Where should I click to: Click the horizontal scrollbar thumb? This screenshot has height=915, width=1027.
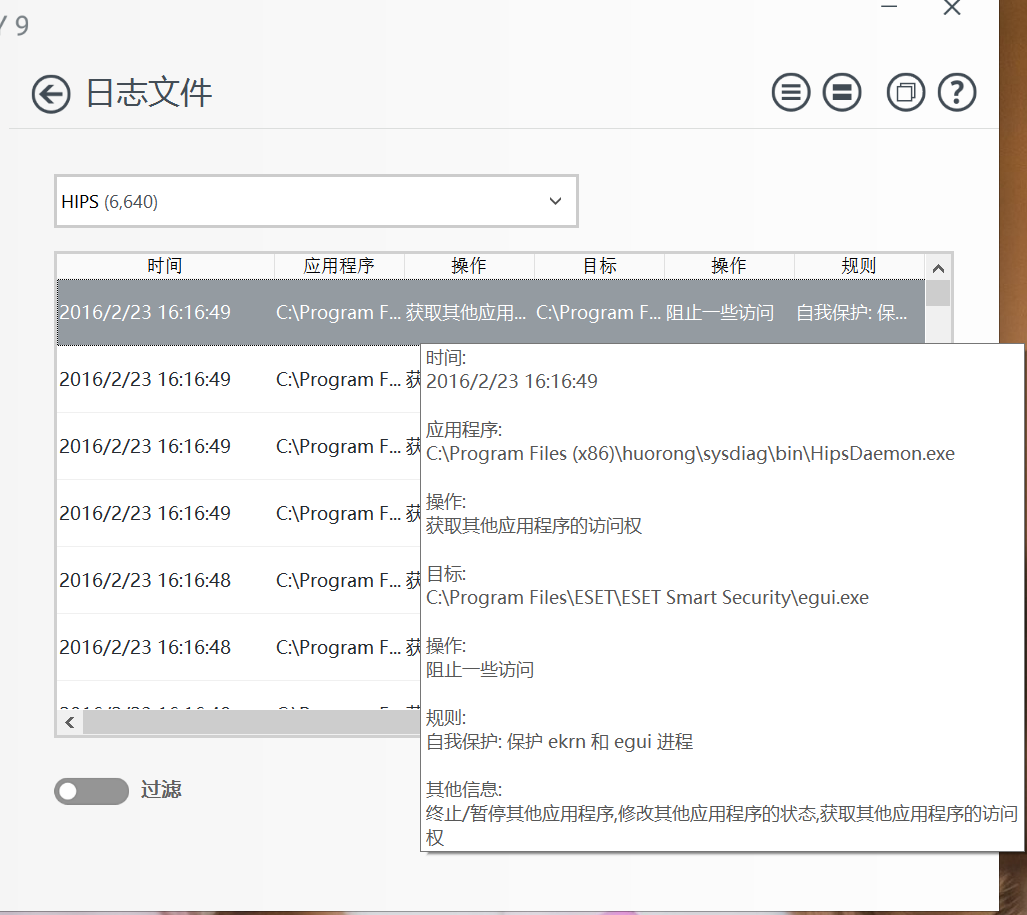250,721
